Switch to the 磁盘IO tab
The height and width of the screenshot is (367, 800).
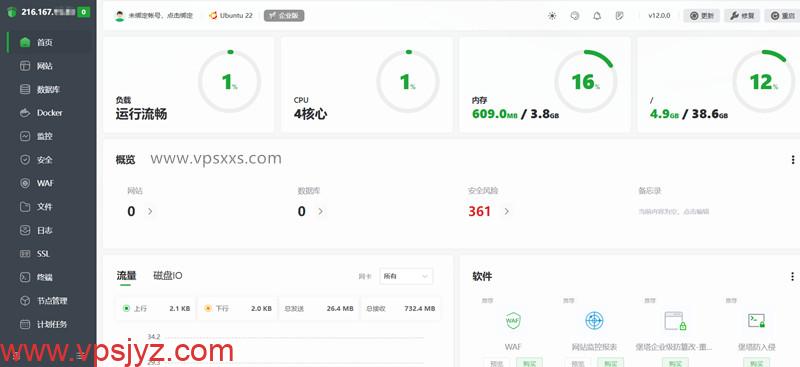(x=168, y=276)
